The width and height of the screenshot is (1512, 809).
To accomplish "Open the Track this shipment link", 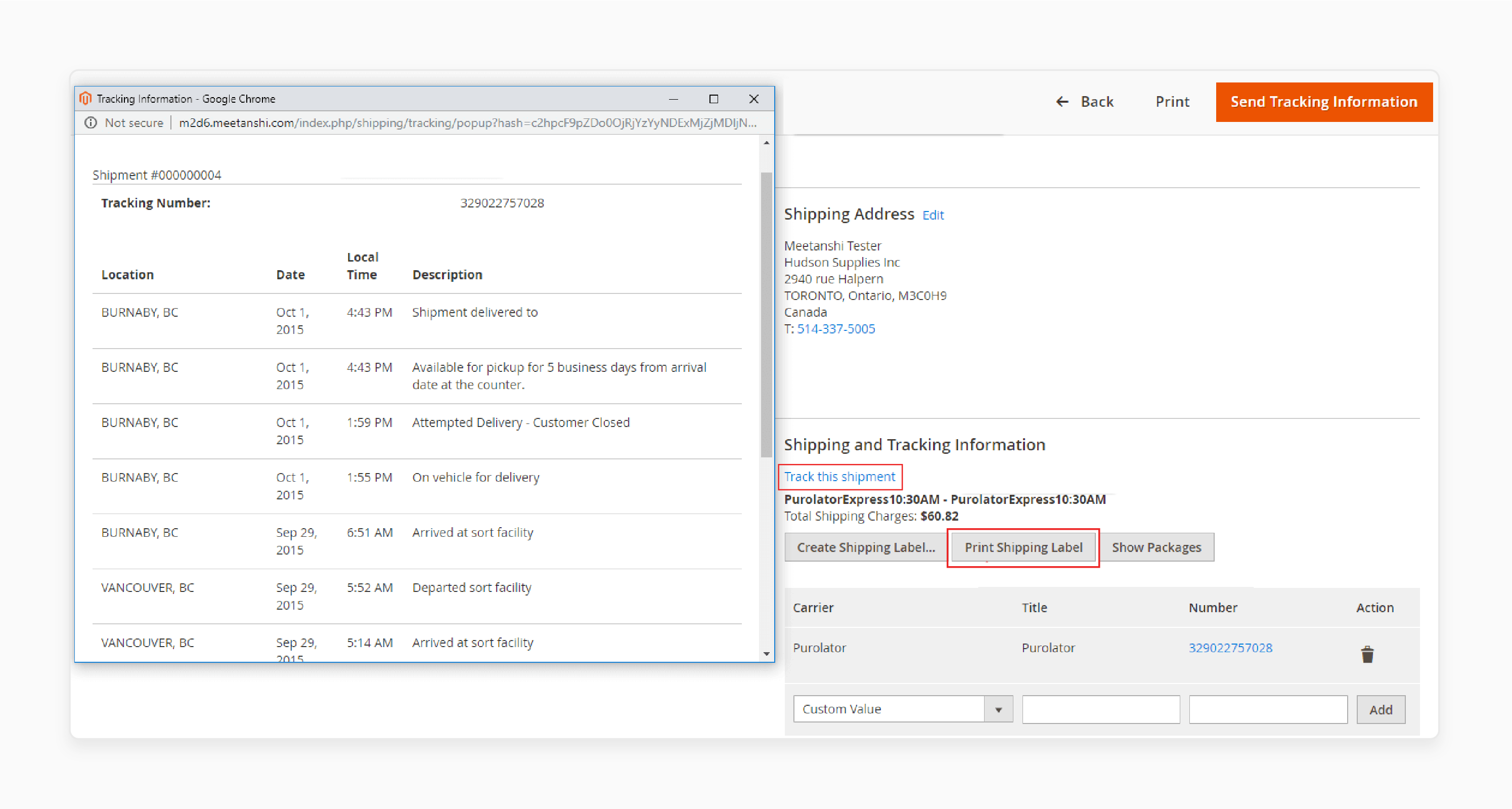I will (x=839, y=477).
